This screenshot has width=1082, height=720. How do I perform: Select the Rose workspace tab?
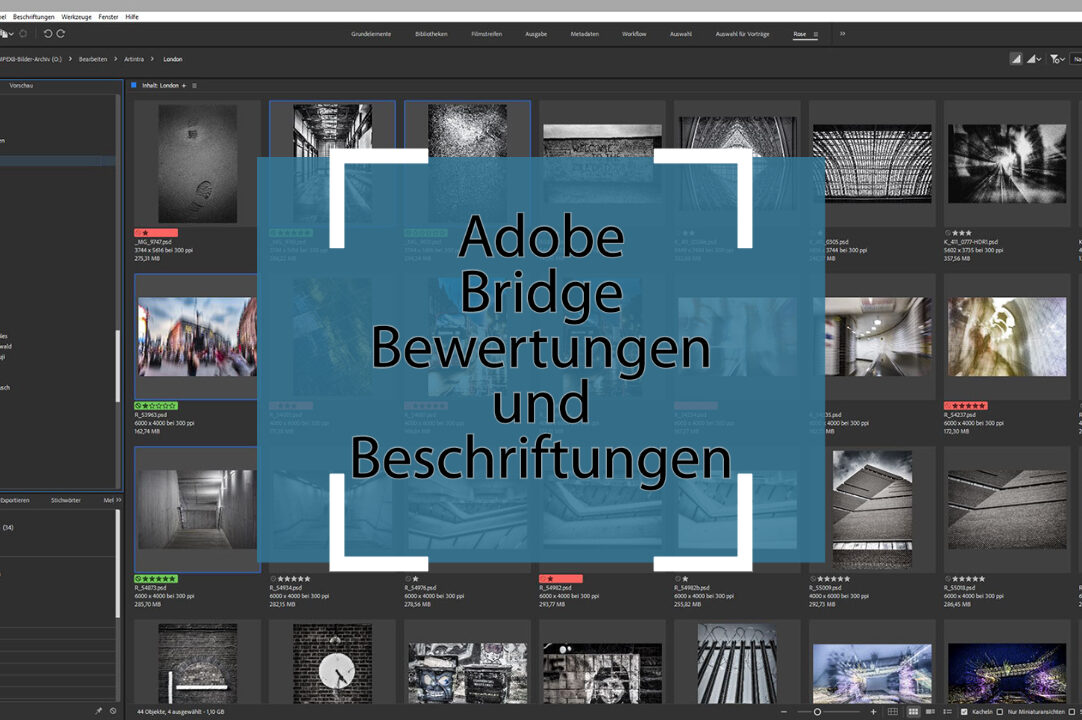coord(800,34)
